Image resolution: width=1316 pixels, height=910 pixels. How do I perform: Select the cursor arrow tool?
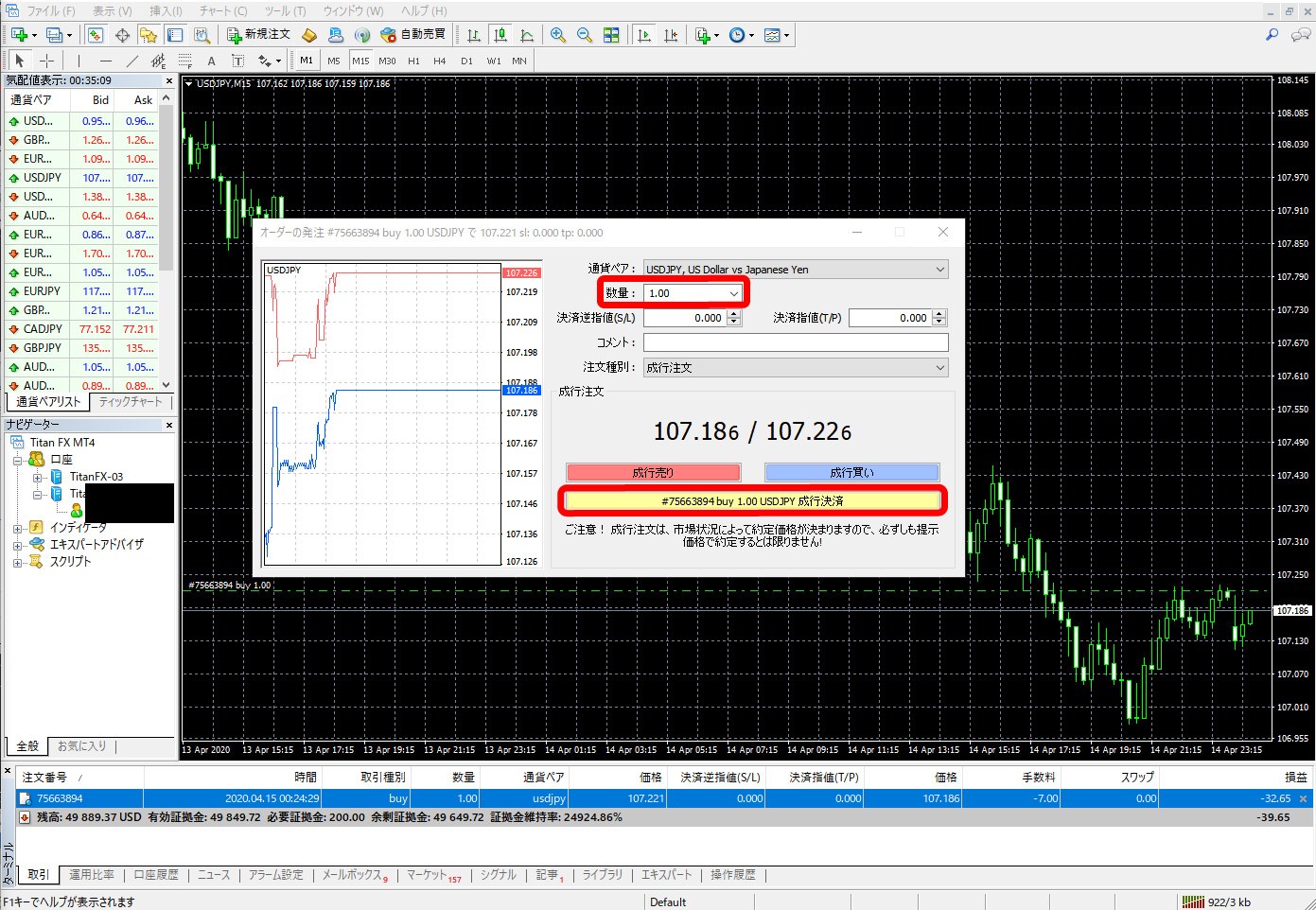pyautogui.click(x=20, y=61)
